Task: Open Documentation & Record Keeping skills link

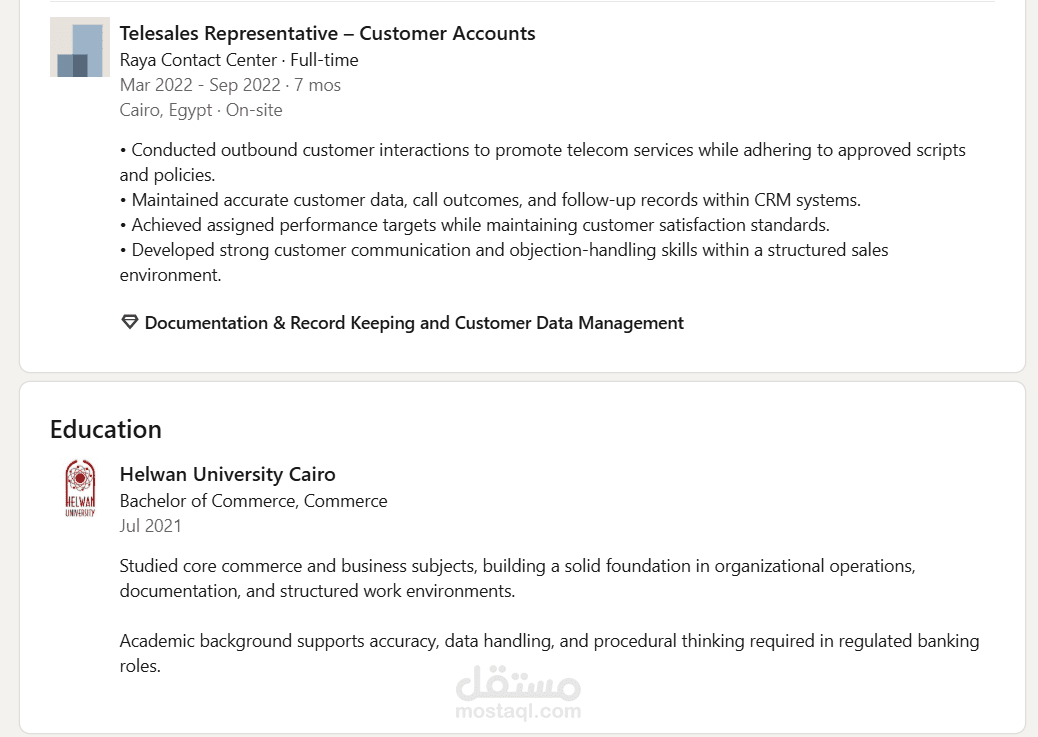Action: click(x=414, y=323)
